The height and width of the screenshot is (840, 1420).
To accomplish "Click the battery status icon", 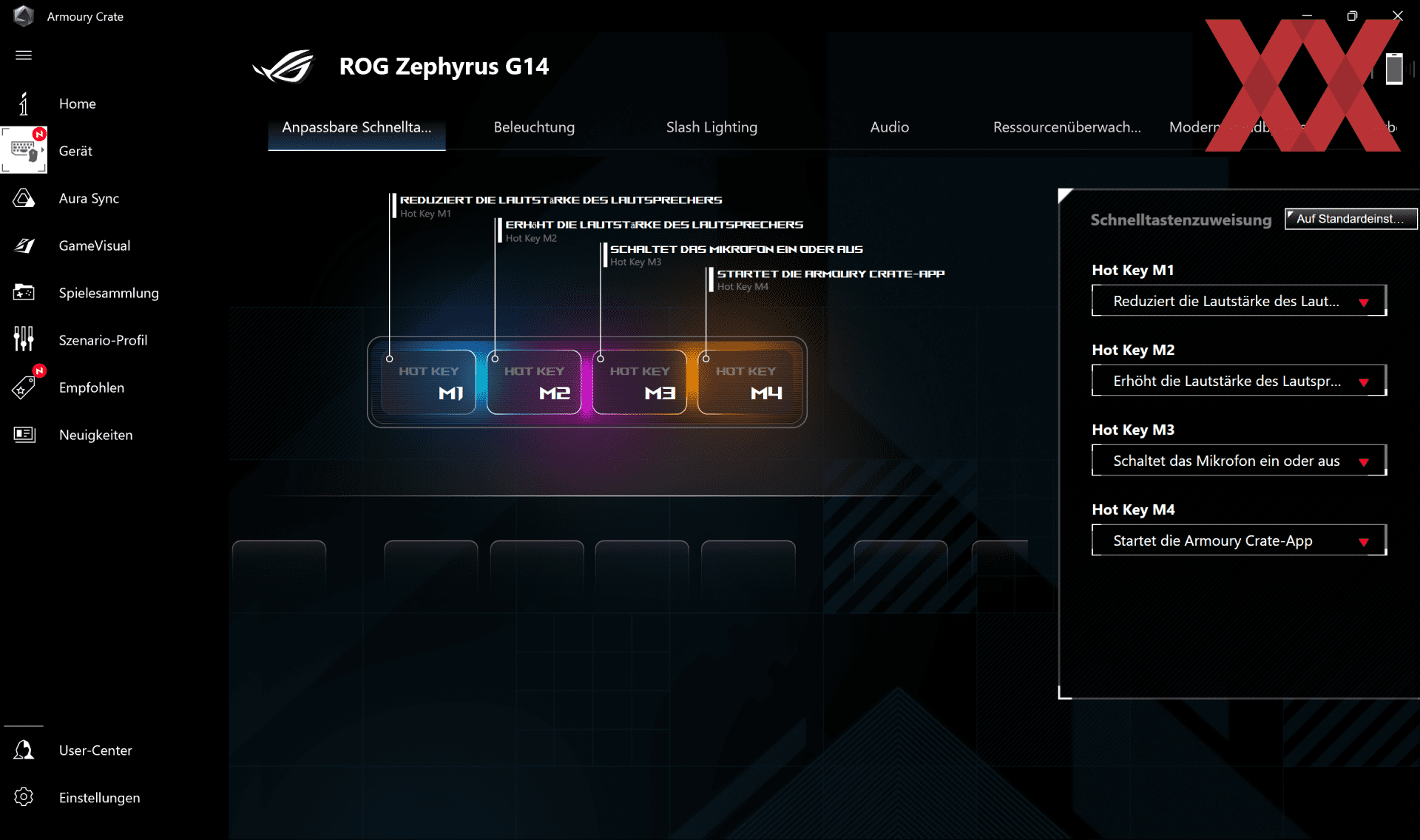I will [x=1394, y=69].
